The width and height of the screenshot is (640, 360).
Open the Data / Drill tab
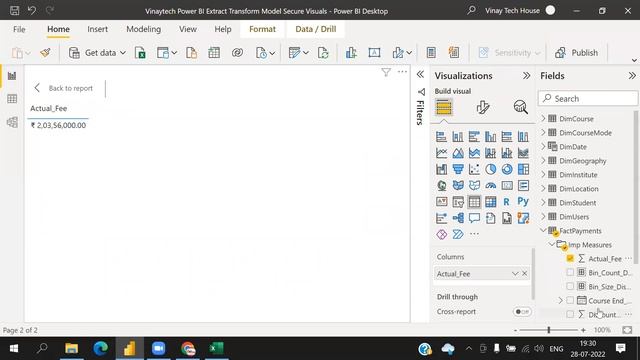point(316,29)
